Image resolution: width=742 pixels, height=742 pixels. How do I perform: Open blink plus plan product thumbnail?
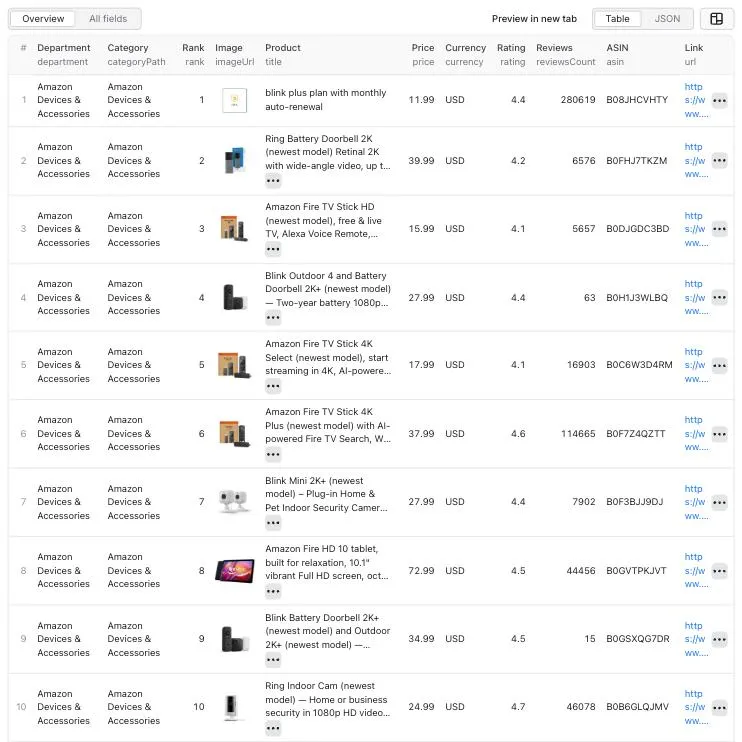tap(234, 100)
